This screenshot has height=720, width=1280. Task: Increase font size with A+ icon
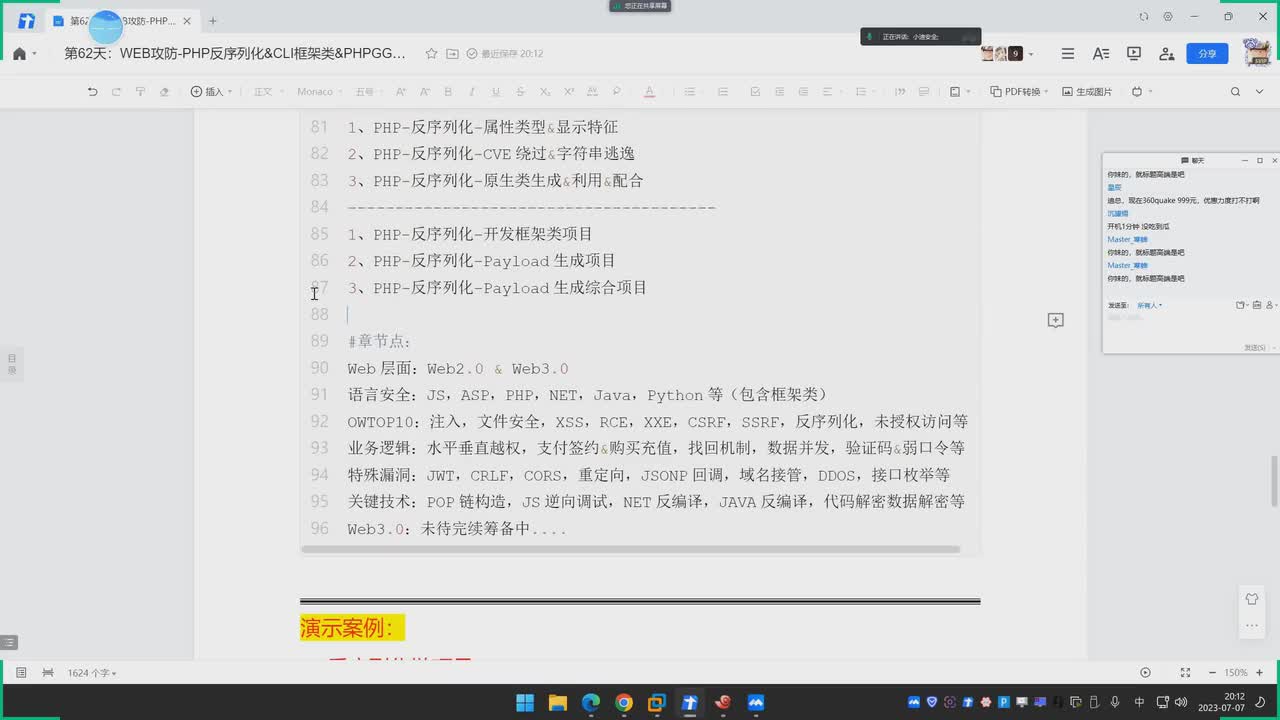click(400, 92)
